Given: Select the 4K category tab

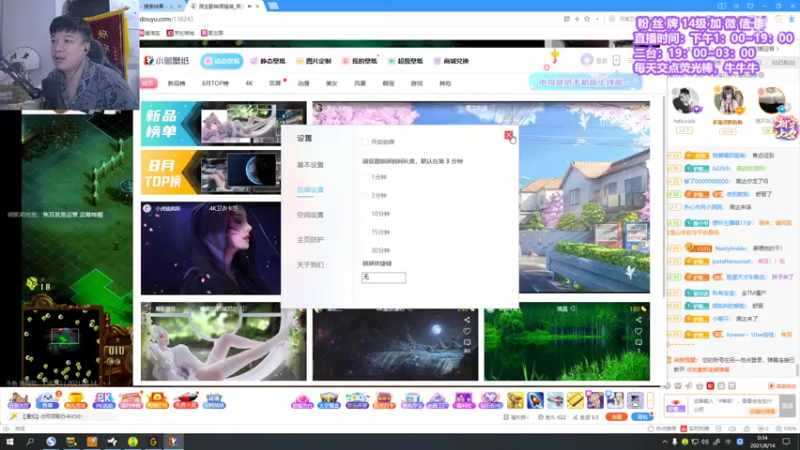Looking at the screenshot, I should tap(249, 83).
